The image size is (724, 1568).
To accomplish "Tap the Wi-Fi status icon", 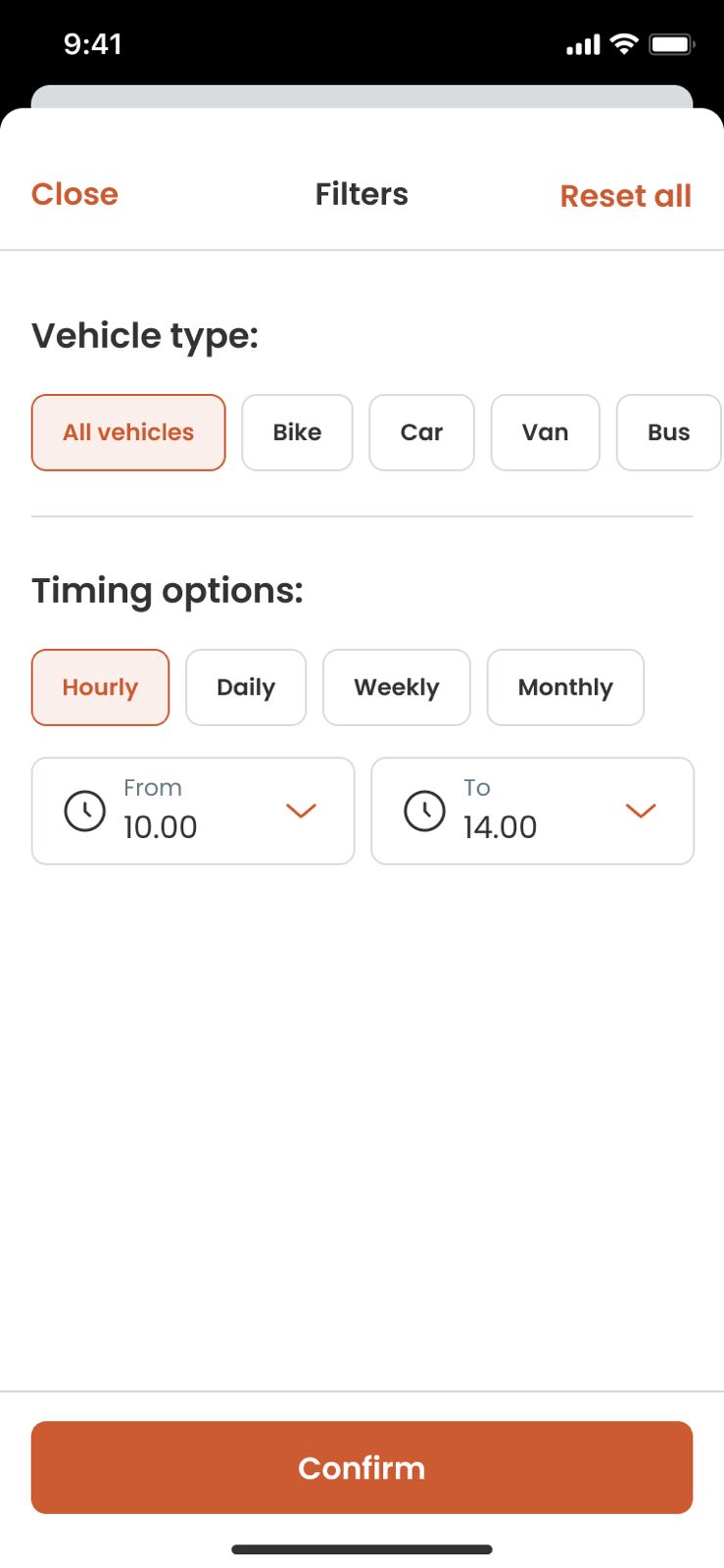I will tap(623, 44).
